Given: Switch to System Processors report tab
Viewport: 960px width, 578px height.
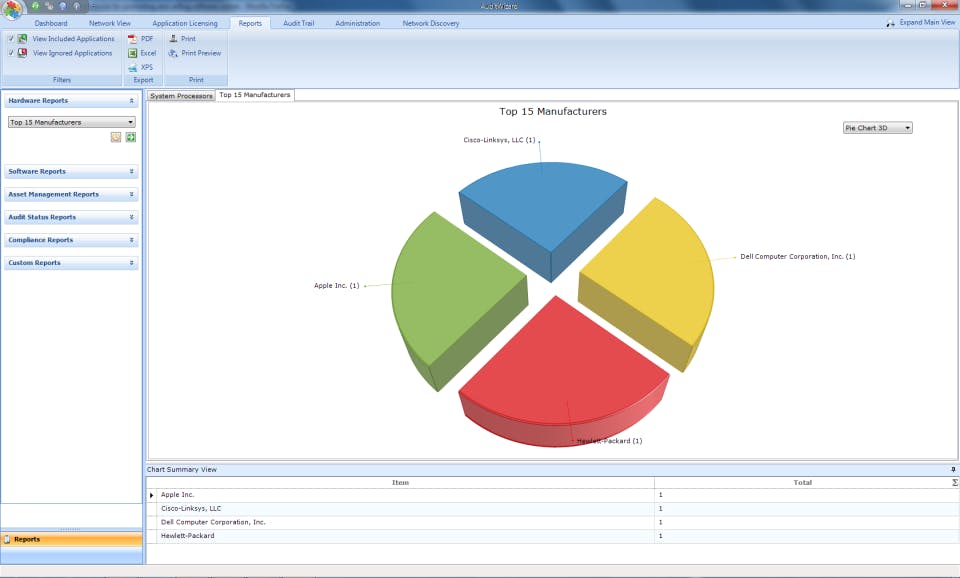Looking at the screenshot, I should pyautogui.click(x=181, y=96).
